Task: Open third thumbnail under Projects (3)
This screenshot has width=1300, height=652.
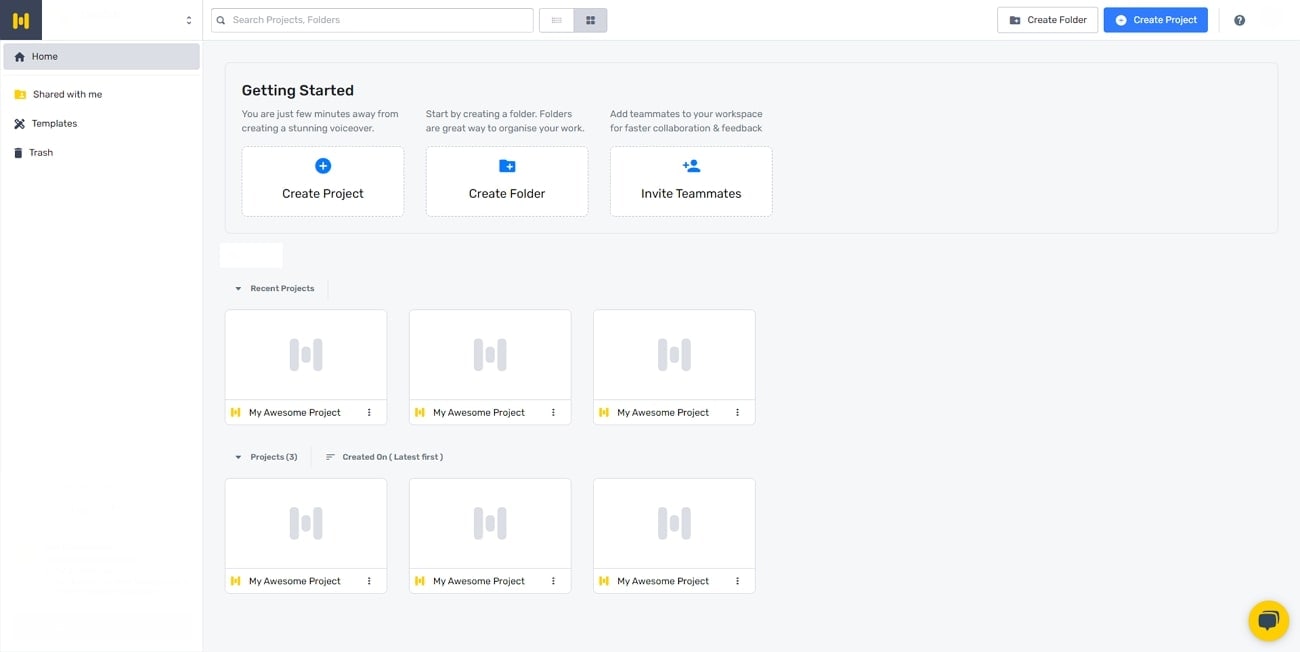Action: click(x=674, y=523)
